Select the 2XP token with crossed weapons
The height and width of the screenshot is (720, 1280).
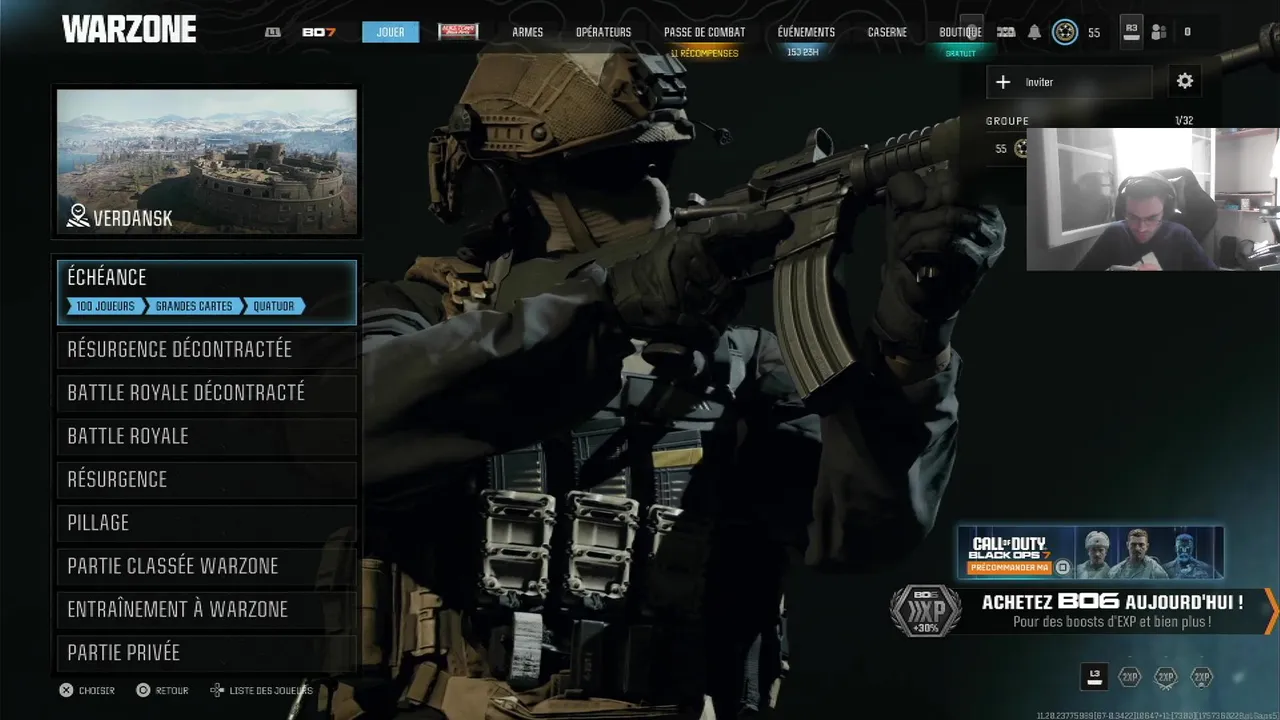point(1166,677)
